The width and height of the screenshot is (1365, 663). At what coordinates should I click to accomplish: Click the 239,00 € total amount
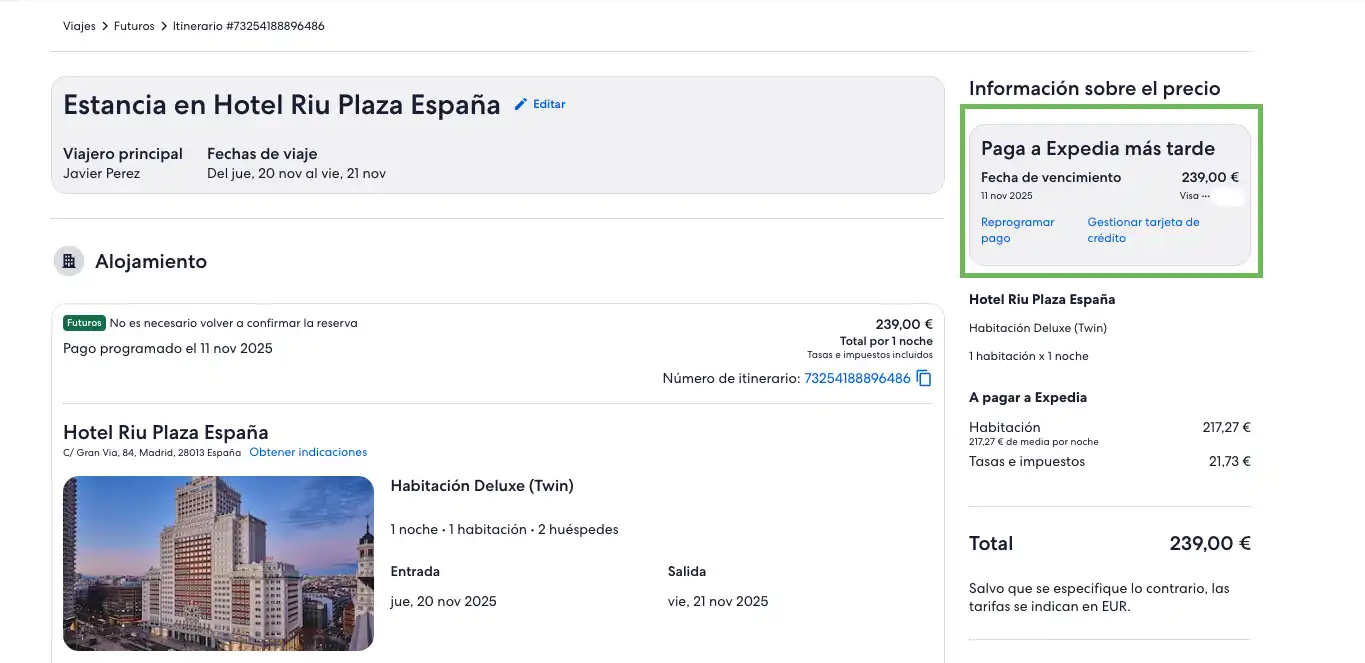1208,543
